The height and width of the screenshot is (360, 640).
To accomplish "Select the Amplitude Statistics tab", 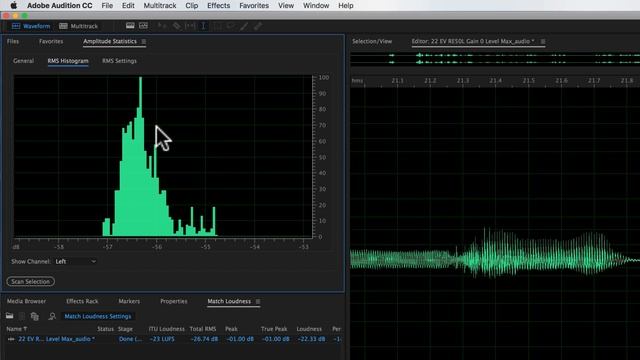I will pos(110,41).
